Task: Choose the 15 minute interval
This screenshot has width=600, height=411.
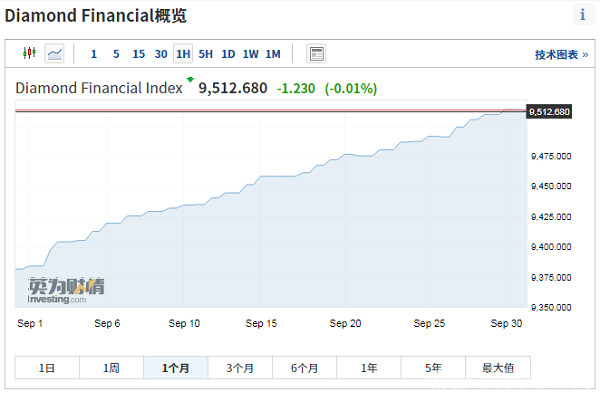Action: point(138,54)
